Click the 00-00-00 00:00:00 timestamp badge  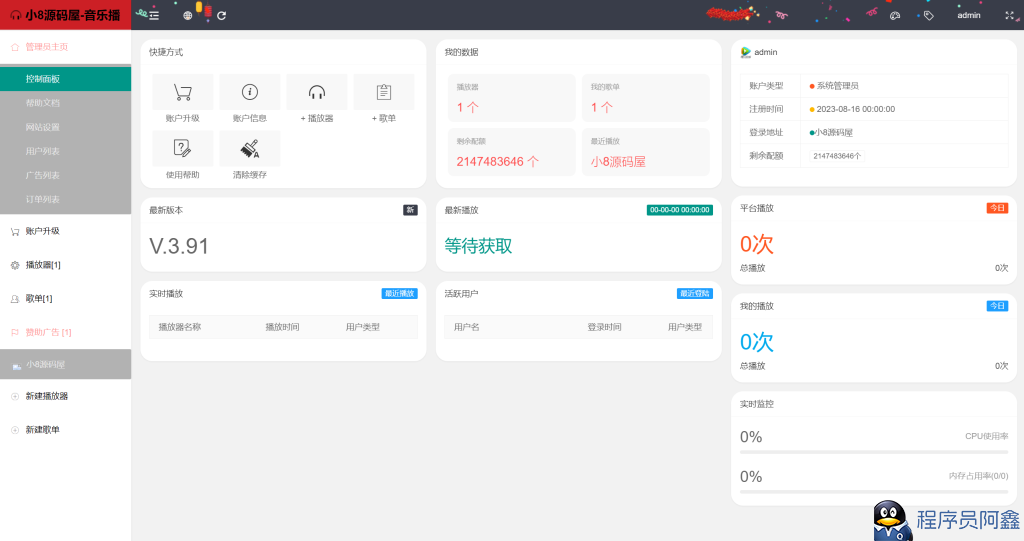[679, 210]
